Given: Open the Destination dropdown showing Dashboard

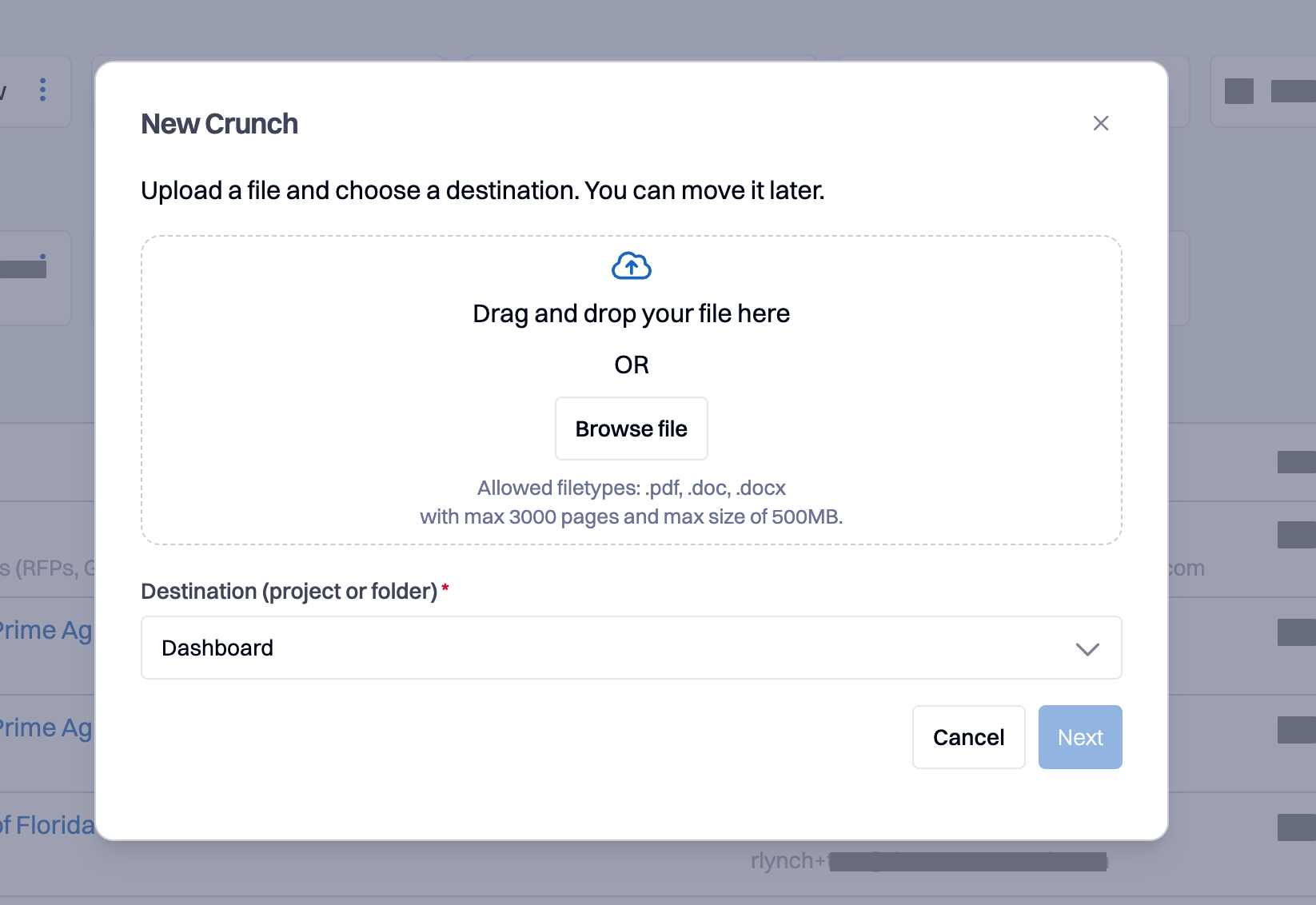Looking at the screenshot, I should [632, 648].
